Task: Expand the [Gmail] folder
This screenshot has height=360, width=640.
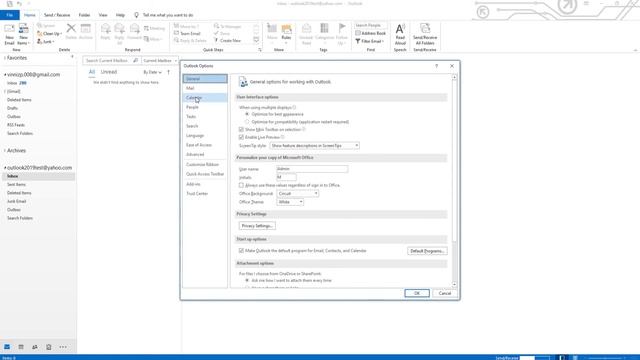Action: pyautogui.click(x=5, y=91)
